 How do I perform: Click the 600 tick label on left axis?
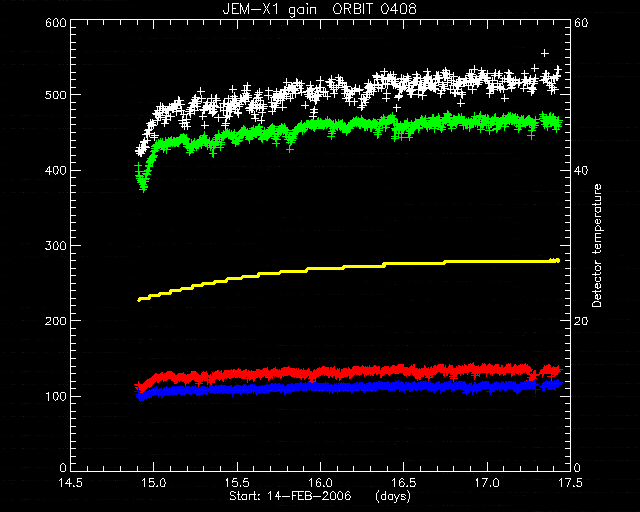point(56,23)
